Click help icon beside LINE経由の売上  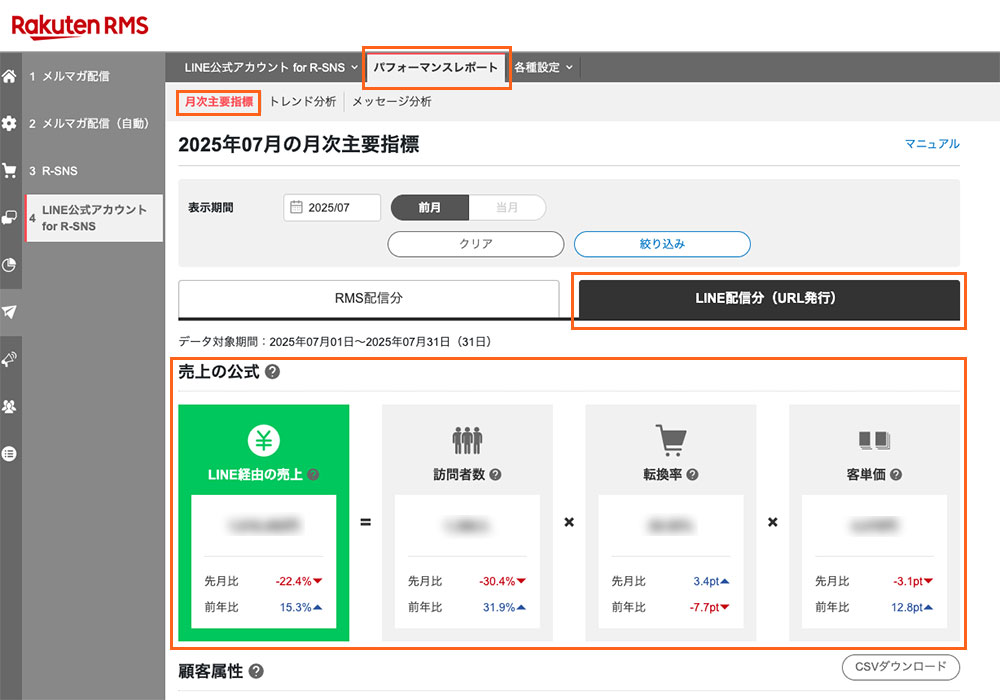pos(312,474)
